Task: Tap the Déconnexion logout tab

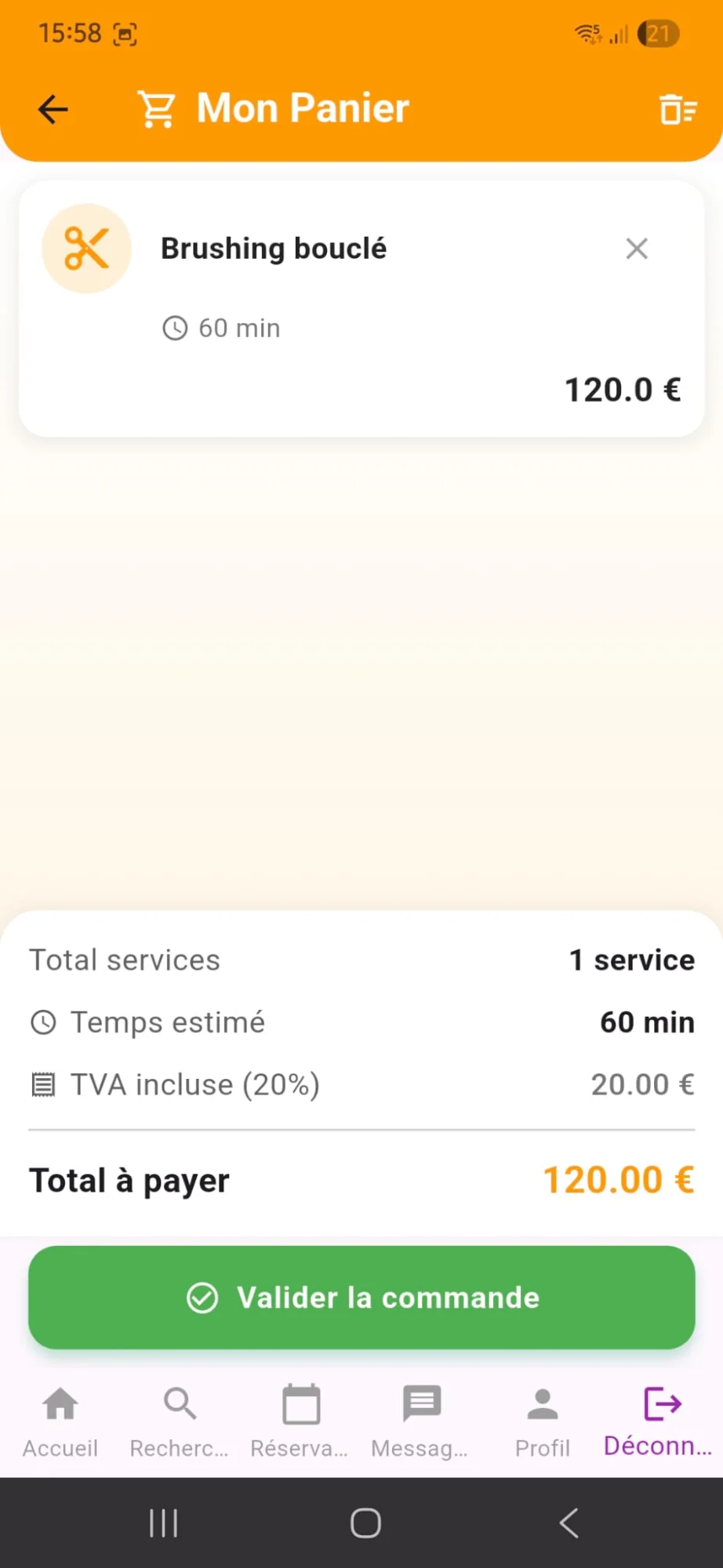Action: pyautogui.click(x=661, y=1421)
